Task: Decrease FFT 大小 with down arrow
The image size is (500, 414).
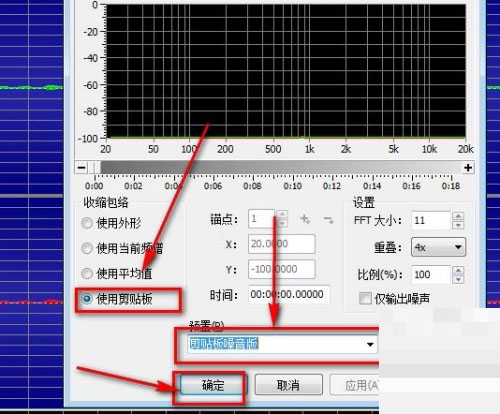Action: click(458, 225)
